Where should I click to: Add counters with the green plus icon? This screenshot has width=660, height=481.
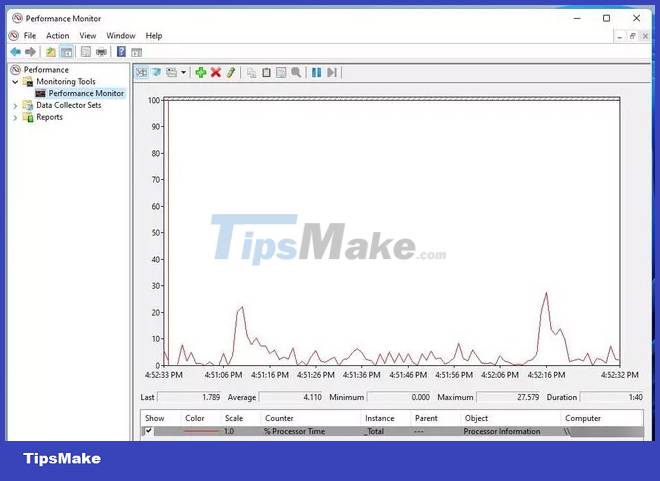tap(201, 73)
